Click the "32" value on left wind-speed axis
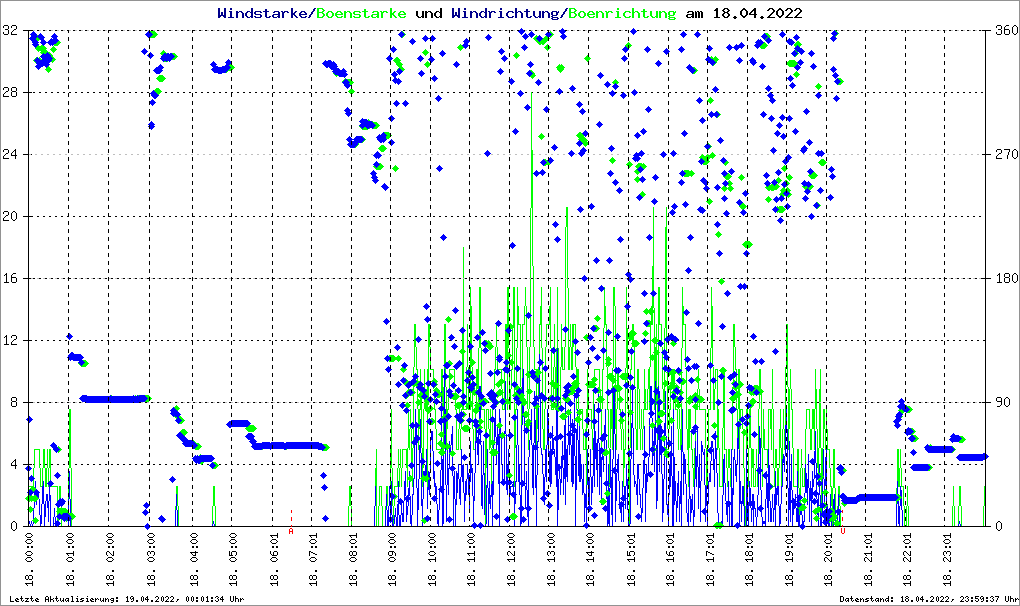The width and height of the screenshot is (1020, 606). (10, 31)
